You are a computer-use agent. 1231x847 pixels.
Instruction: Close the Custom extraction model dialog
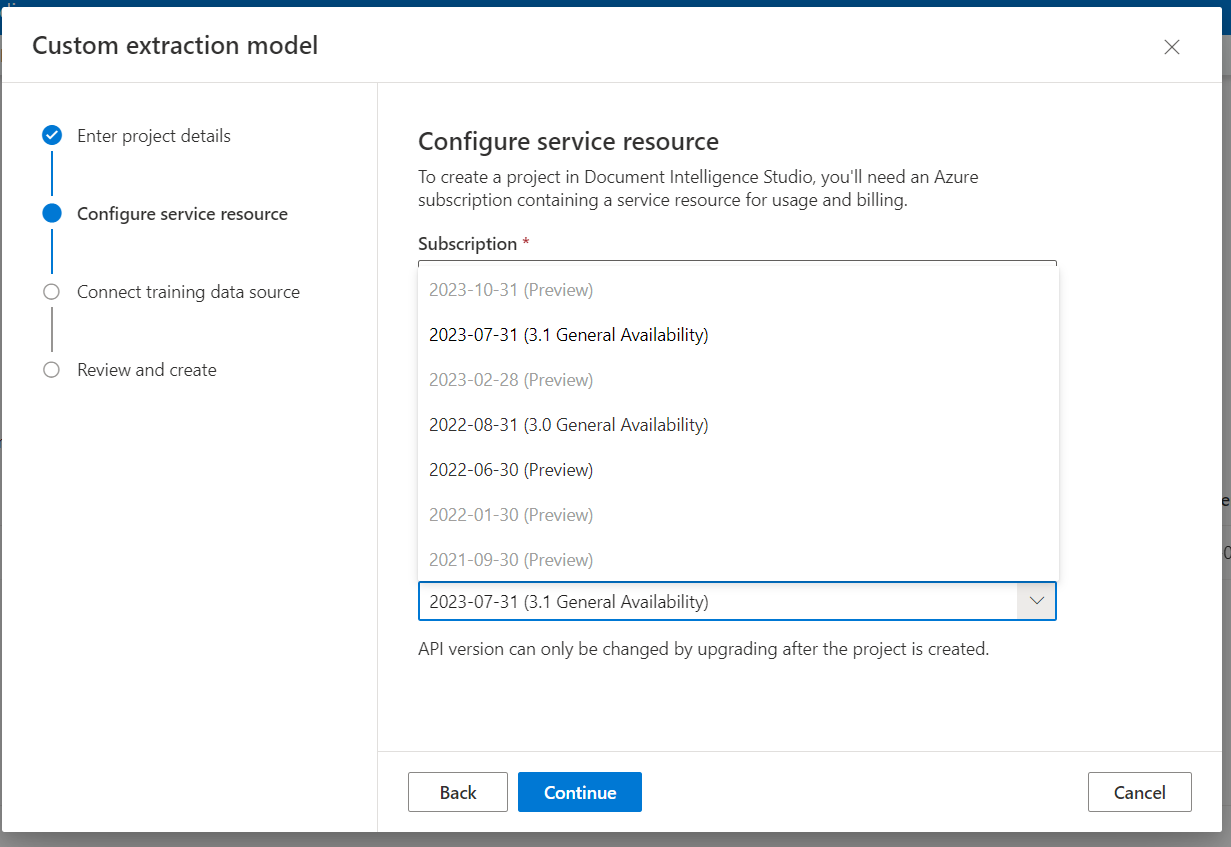tap(1172, 47)
